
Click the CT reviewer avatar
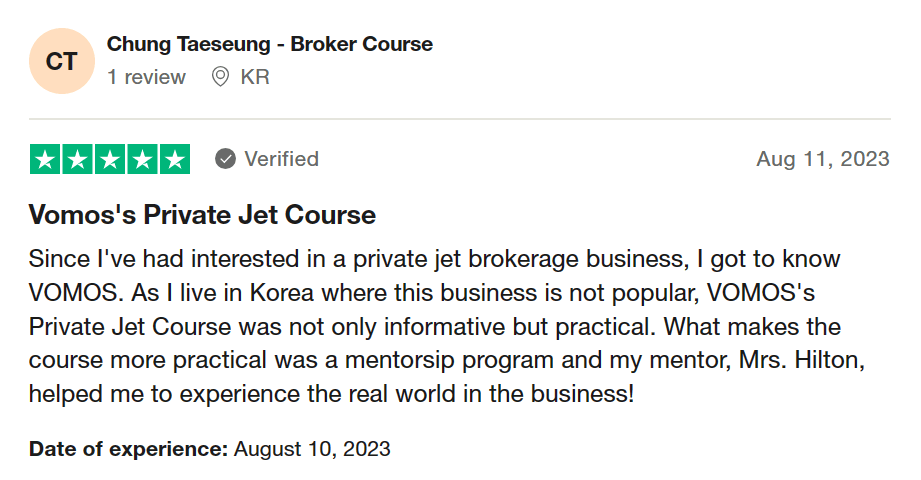coord(62,61)
